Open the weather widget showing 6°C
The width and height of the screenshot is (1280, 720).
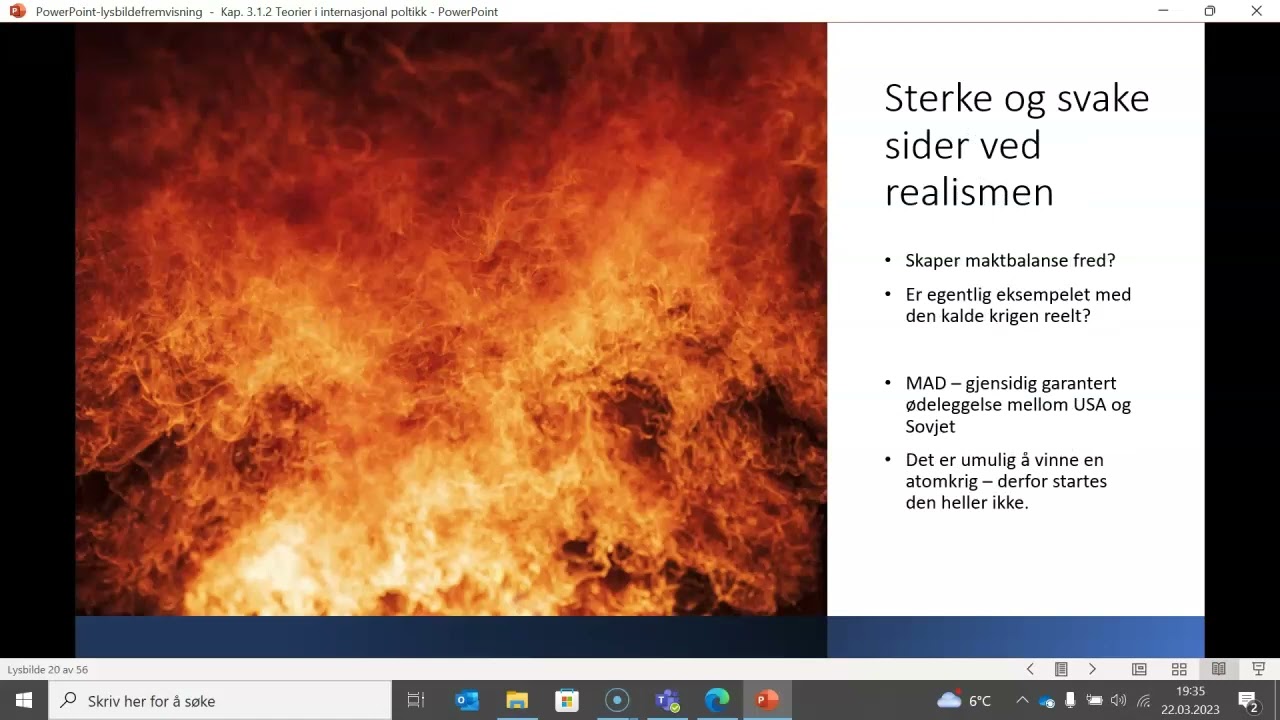(x=964, y=700)
